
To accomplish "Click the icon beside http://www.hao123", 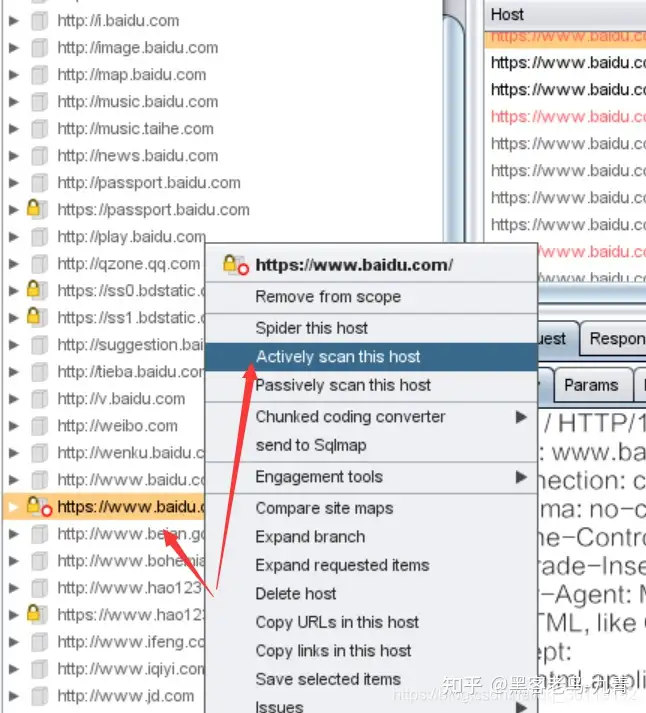I will 39,588.
